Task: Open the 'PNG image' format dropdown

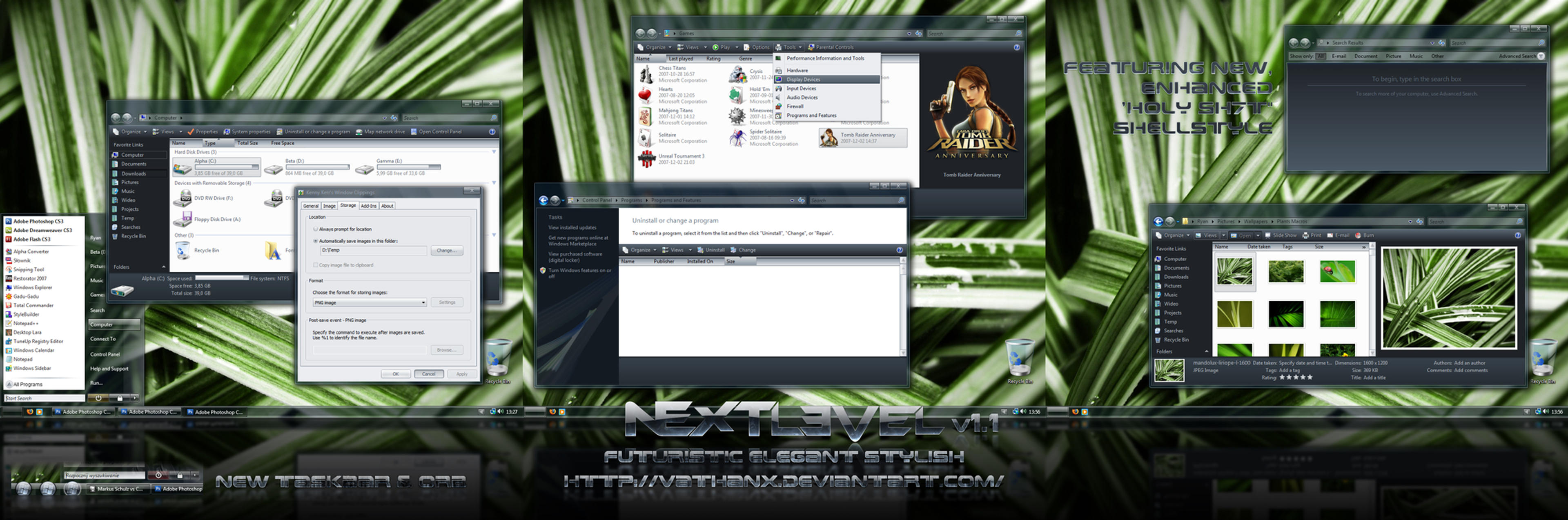Action: 370,302
